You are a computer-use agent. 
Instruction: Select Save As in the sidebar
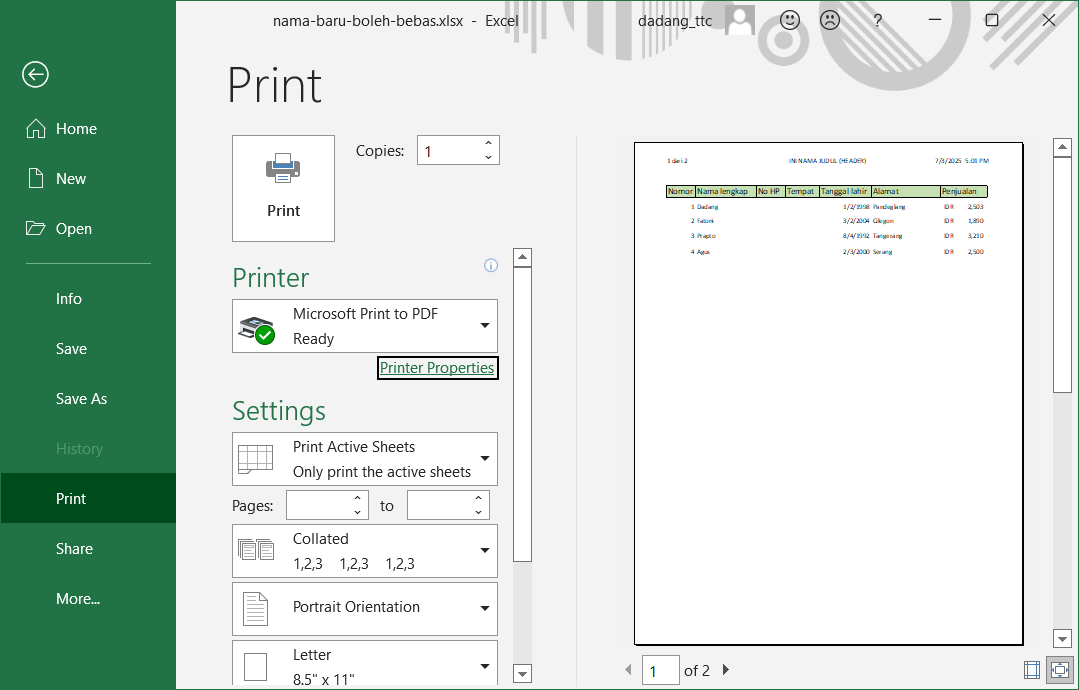[x=81, y=399]
